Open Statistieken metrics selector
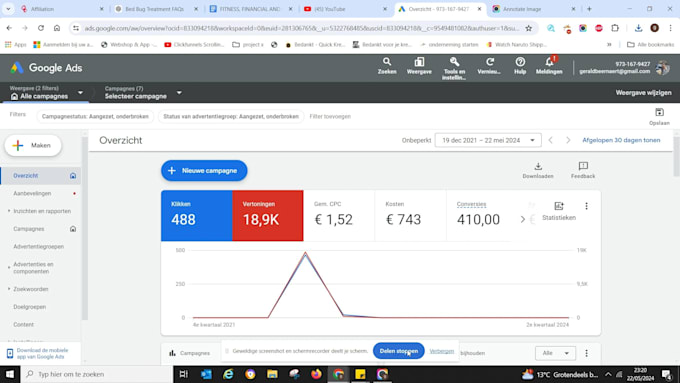The image size is (680, 383). (559, 211)
